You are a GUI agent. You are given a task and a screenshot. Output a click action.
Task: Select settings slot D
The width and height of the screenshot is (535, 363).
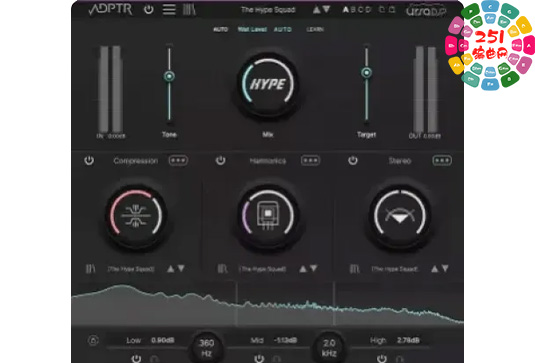368,10
